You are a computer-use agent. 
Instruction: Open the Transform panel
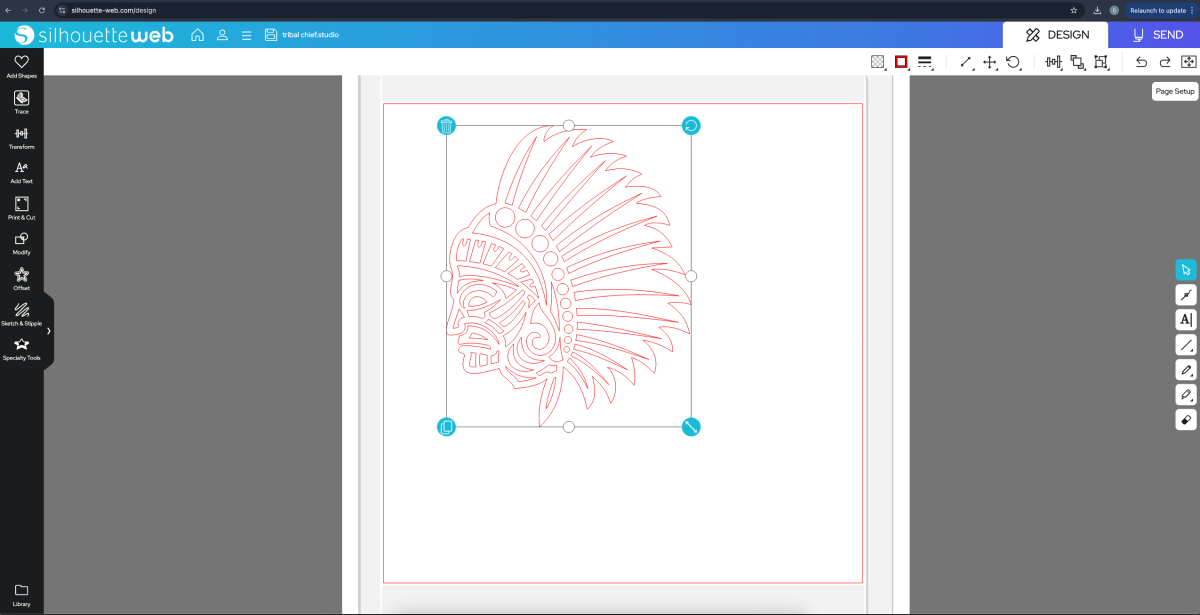click(x=22, y=138)
